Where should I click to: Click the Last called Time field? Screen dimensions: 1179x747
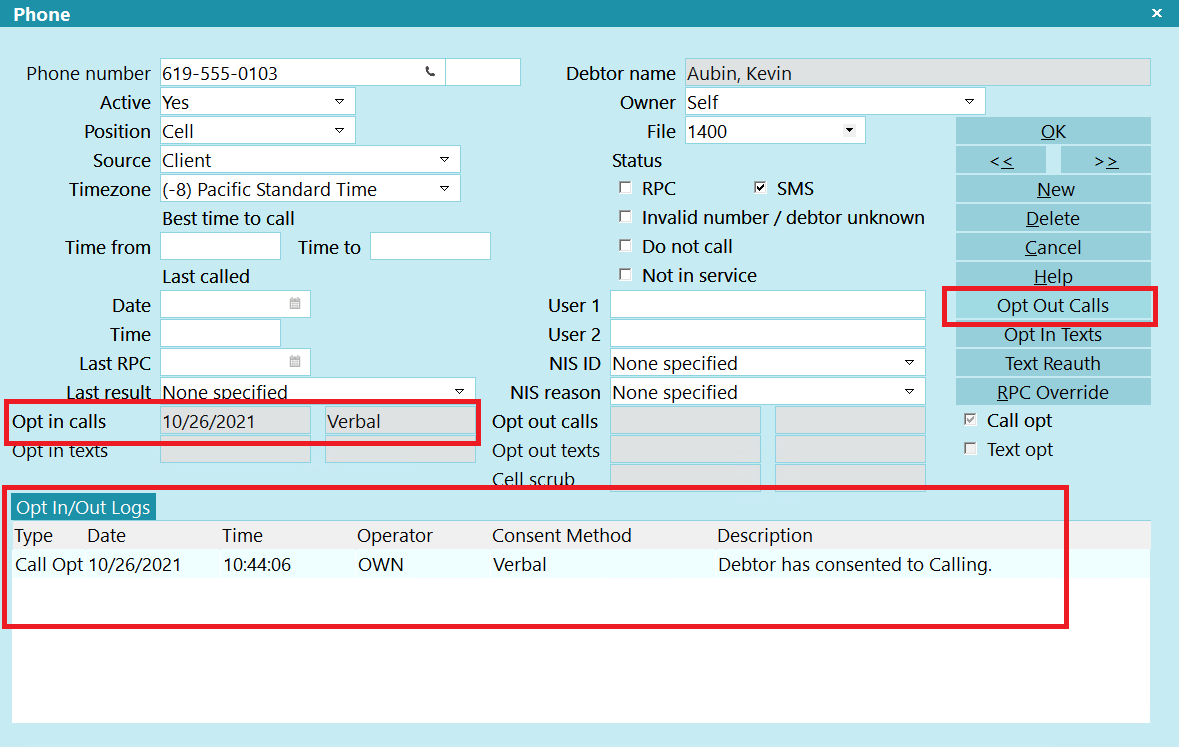pos(220,333)
